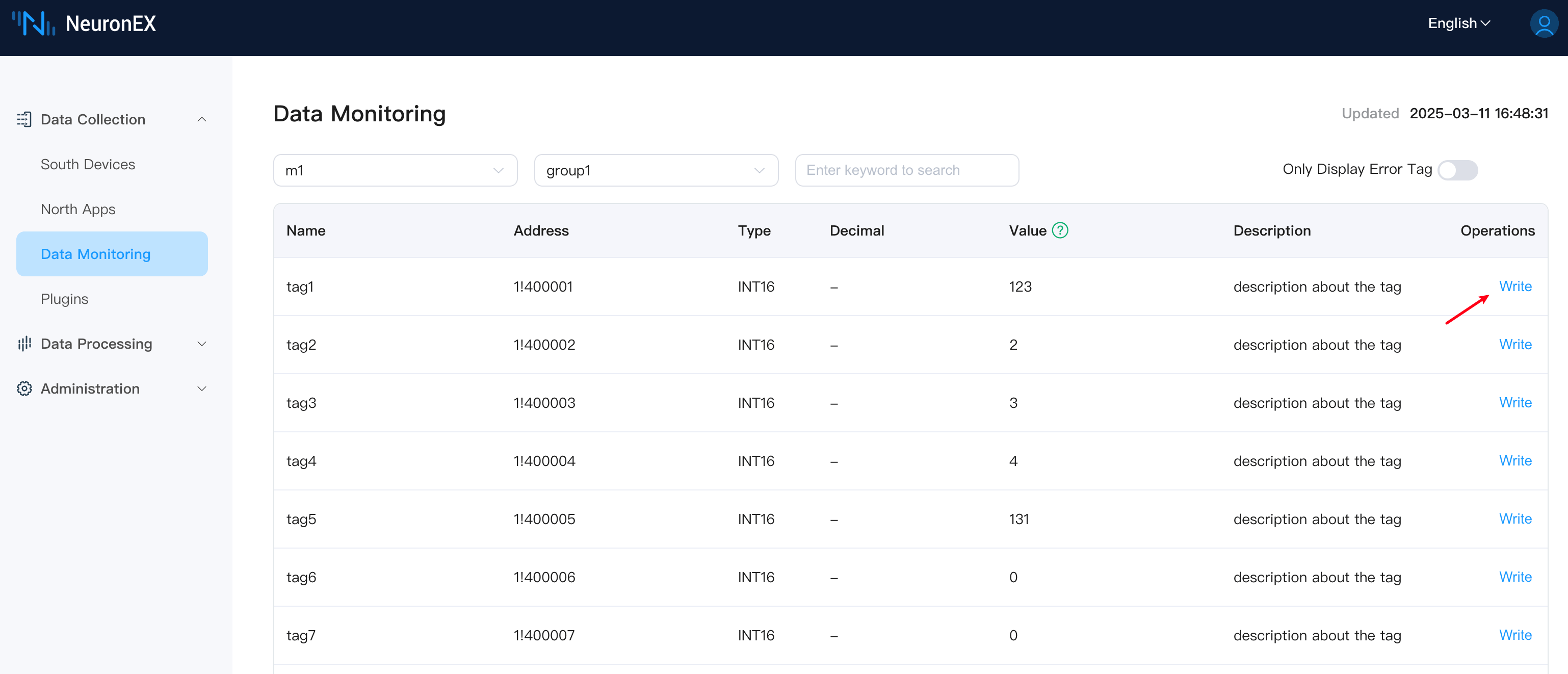The height and width of the screenshot is (674, 1568).
Task: Click the Data Processing bars icon
Action: [24, 344]
